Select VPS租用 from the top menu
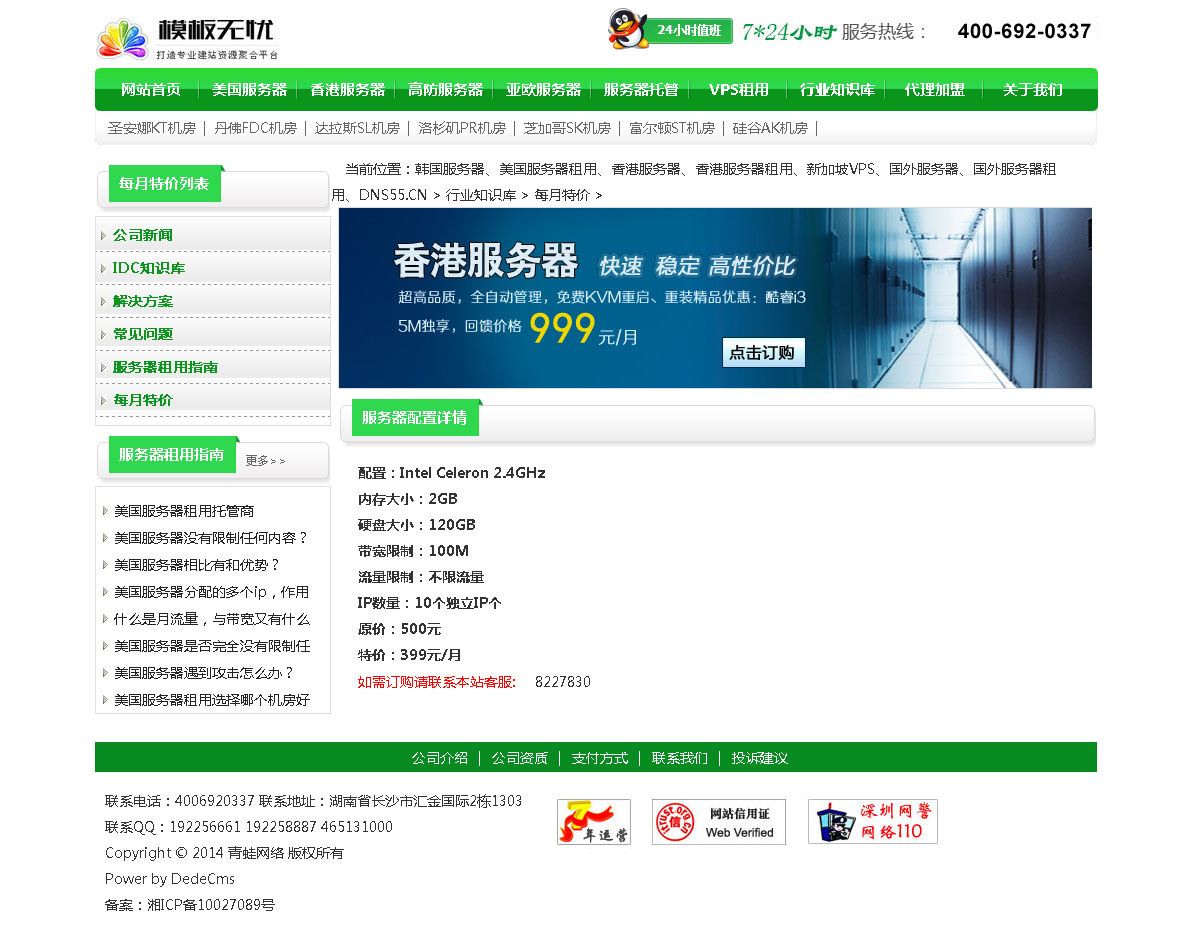 (x=738, y=90)
